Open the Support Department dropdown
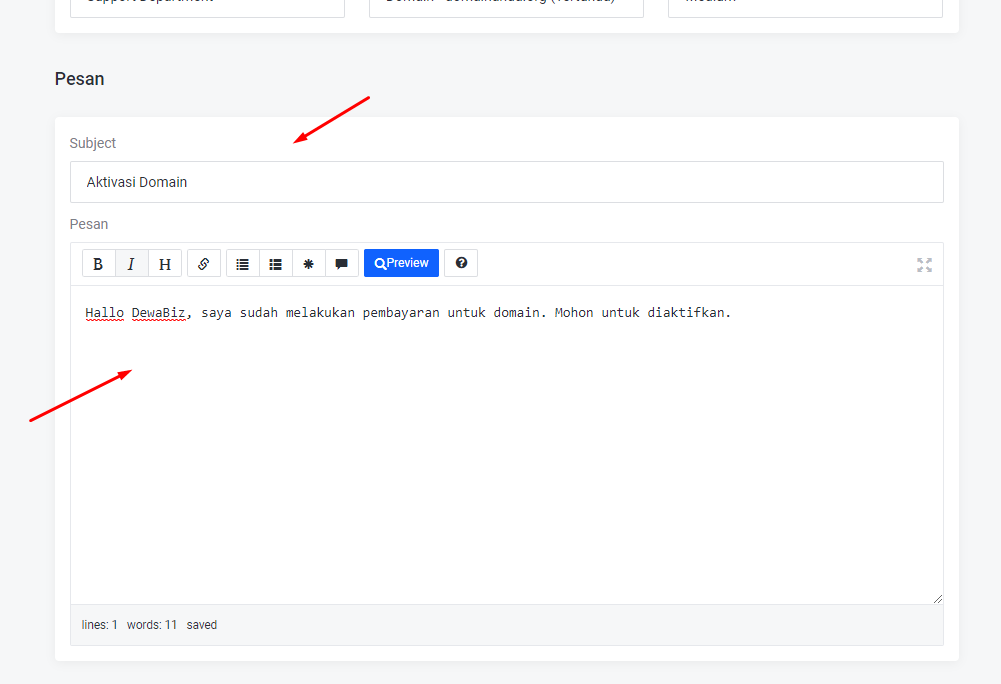This screenshot has width=1001, height=684. [x=207, y=5]
